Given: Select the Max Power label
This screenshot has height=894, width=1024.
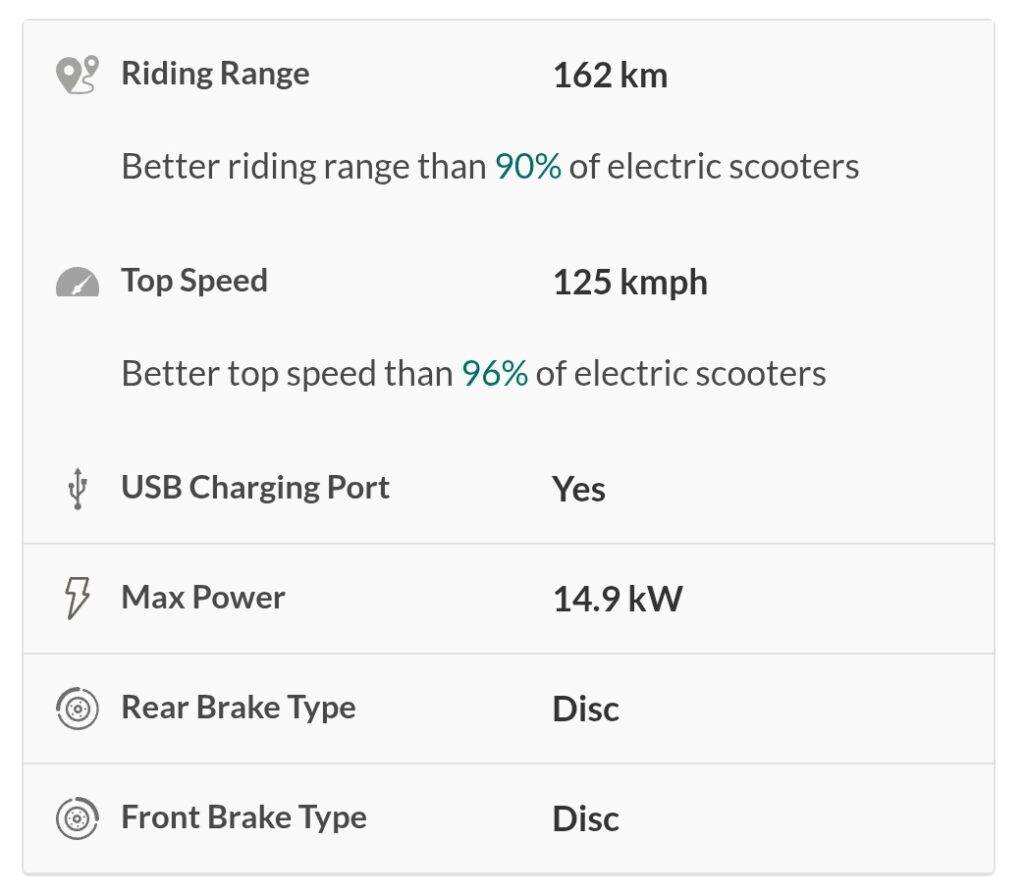Looking at the screenshot, I should [203, 598].
